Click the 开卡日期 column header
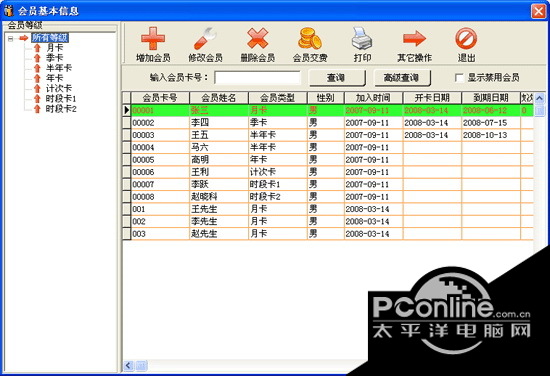Image resolution: width=550 pixels, height=376 pixels. tap(432, 98)
